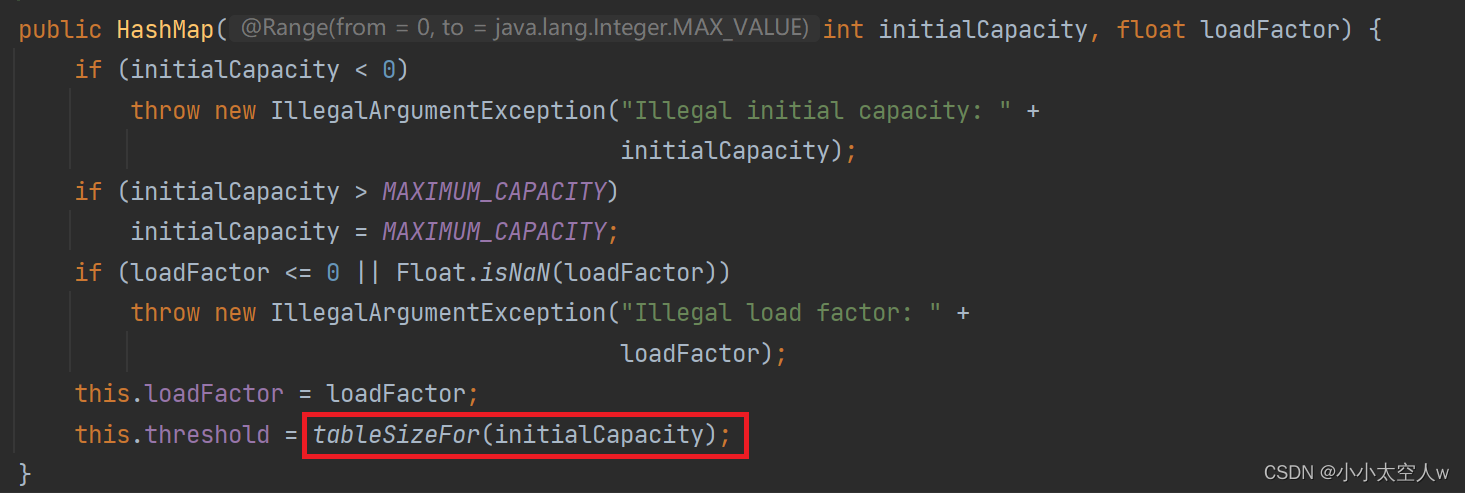Click the HashMap constructor name

[165, 29]
